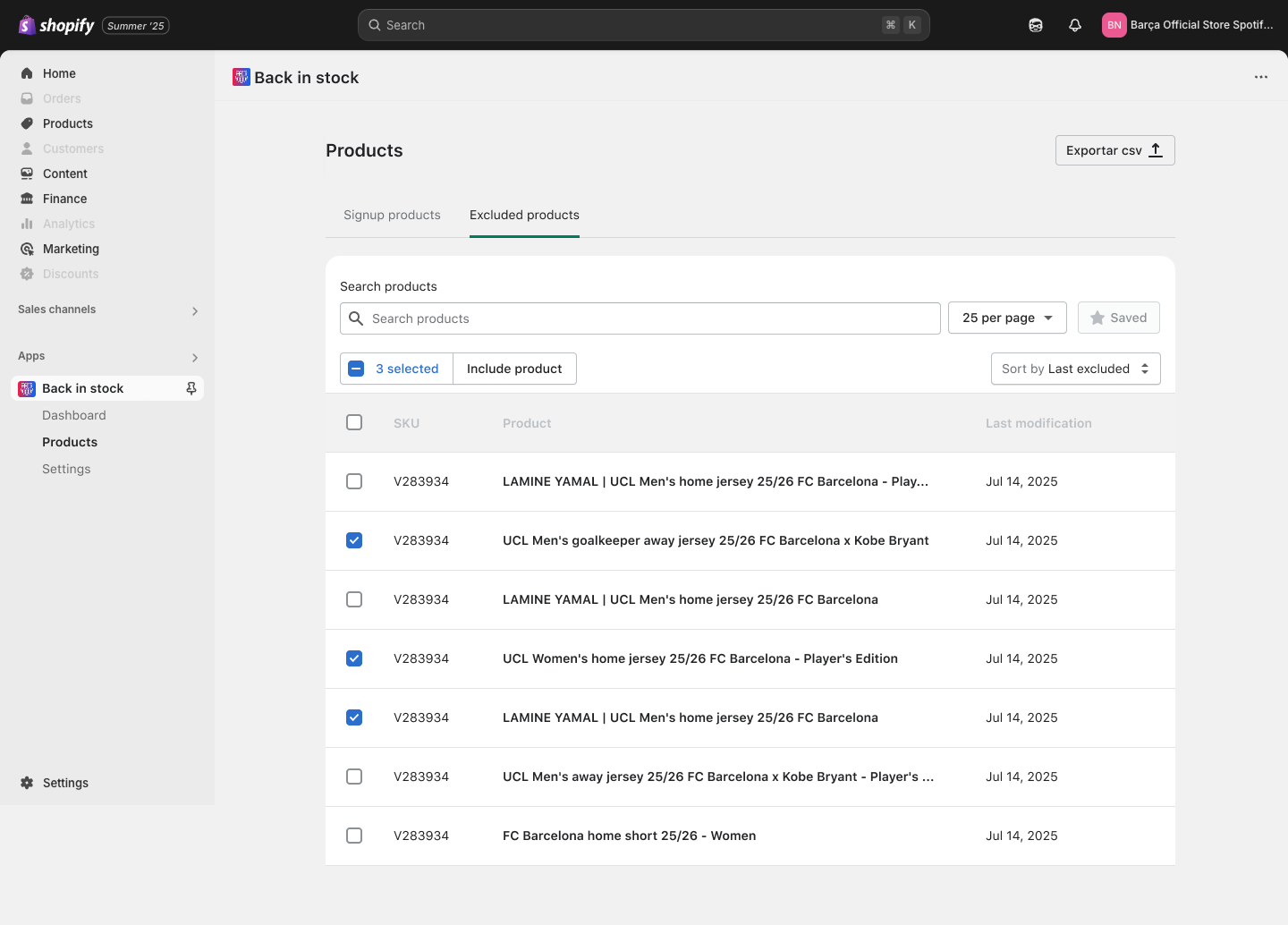
Task: Click the upload arrow on Exportar csv
Action: point(1156,150)
